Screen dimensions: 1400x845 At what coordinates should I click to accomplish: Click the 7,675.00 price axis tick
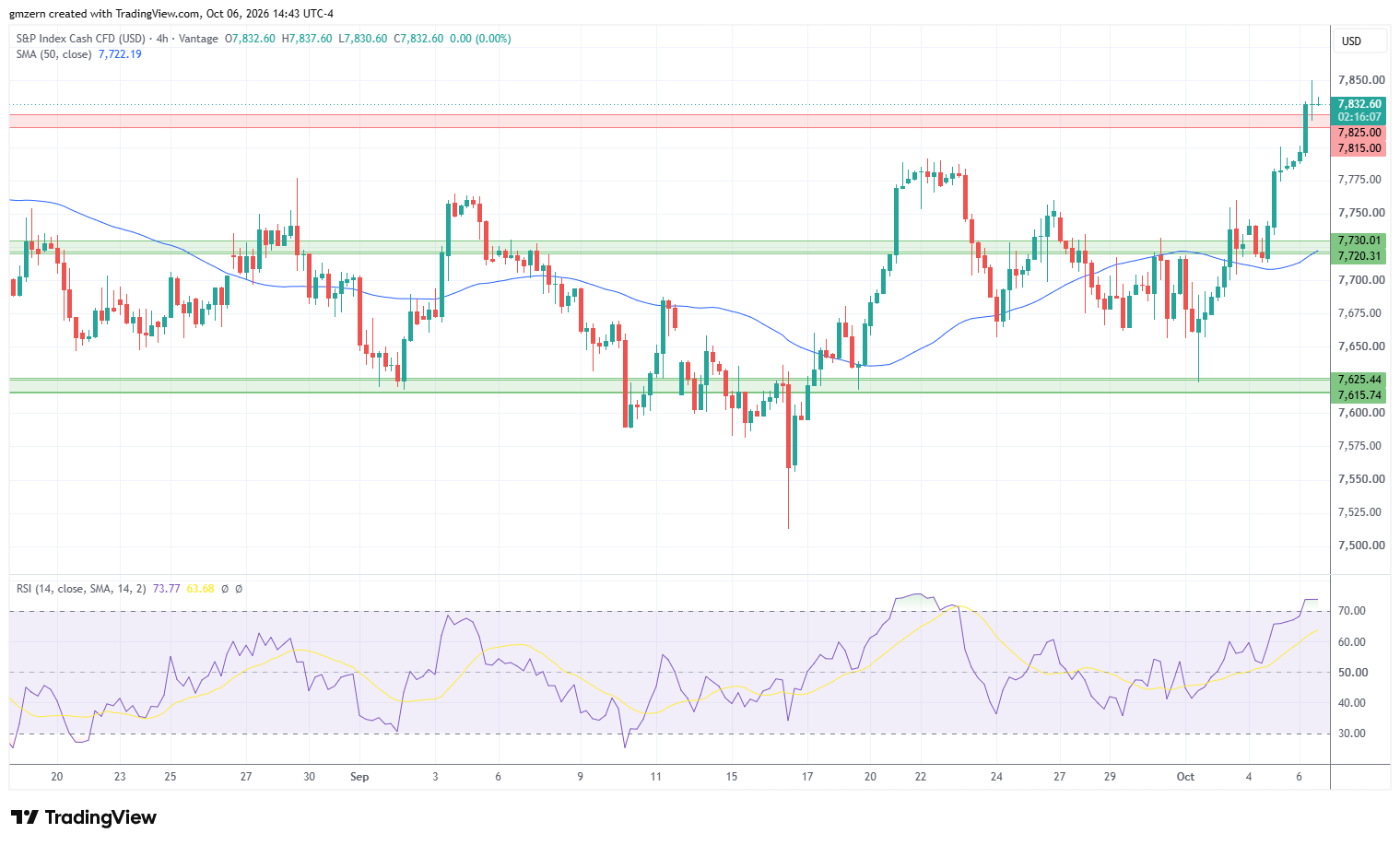pyautogui.click(x=1361, y=313)
